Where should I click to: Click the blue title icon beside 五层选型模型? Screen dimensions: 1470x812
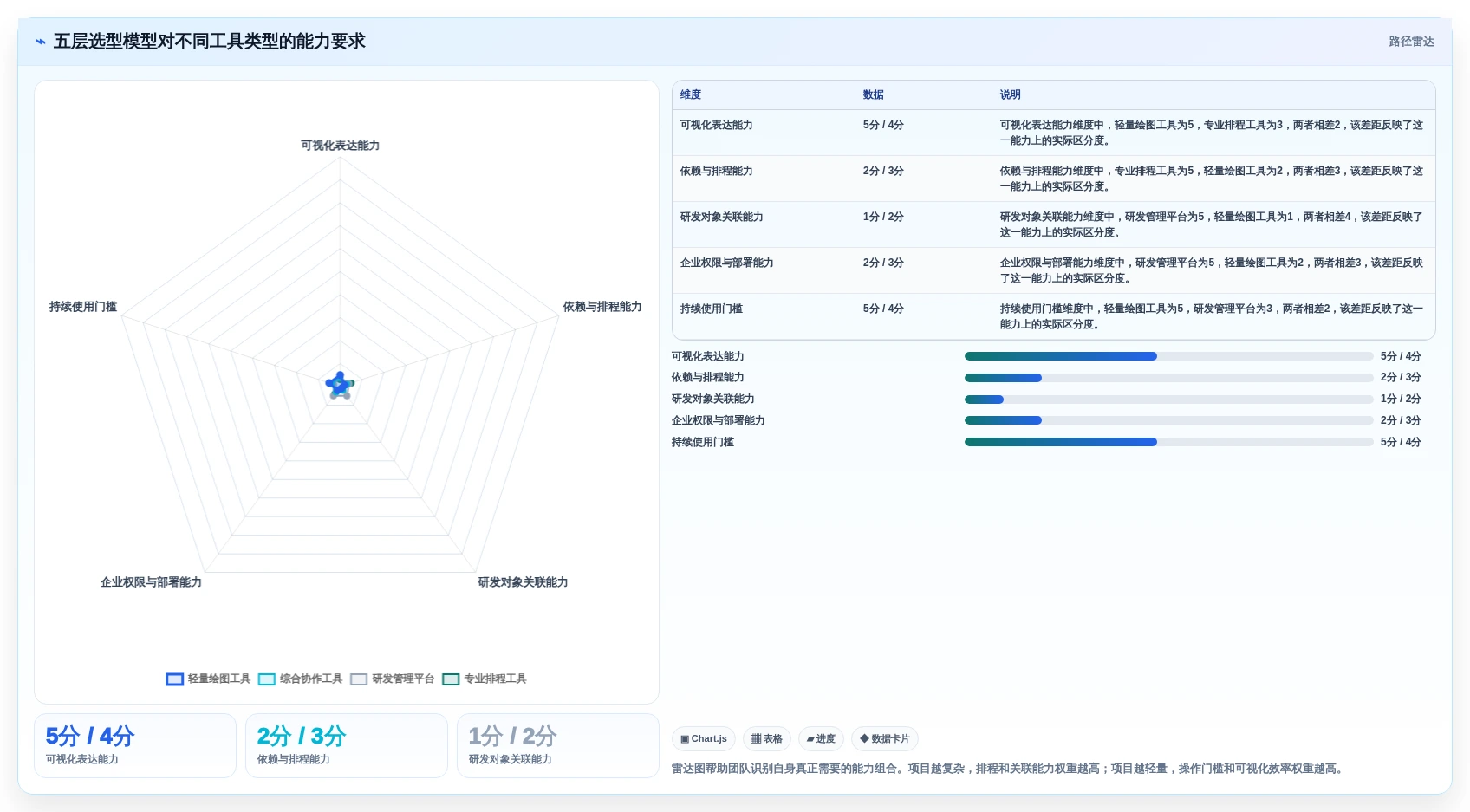point(41,42)
